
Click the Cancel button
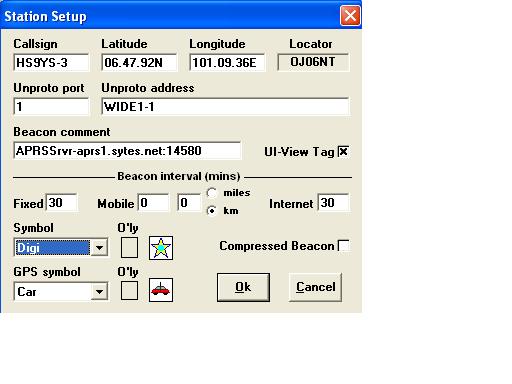tap(315, 287)
